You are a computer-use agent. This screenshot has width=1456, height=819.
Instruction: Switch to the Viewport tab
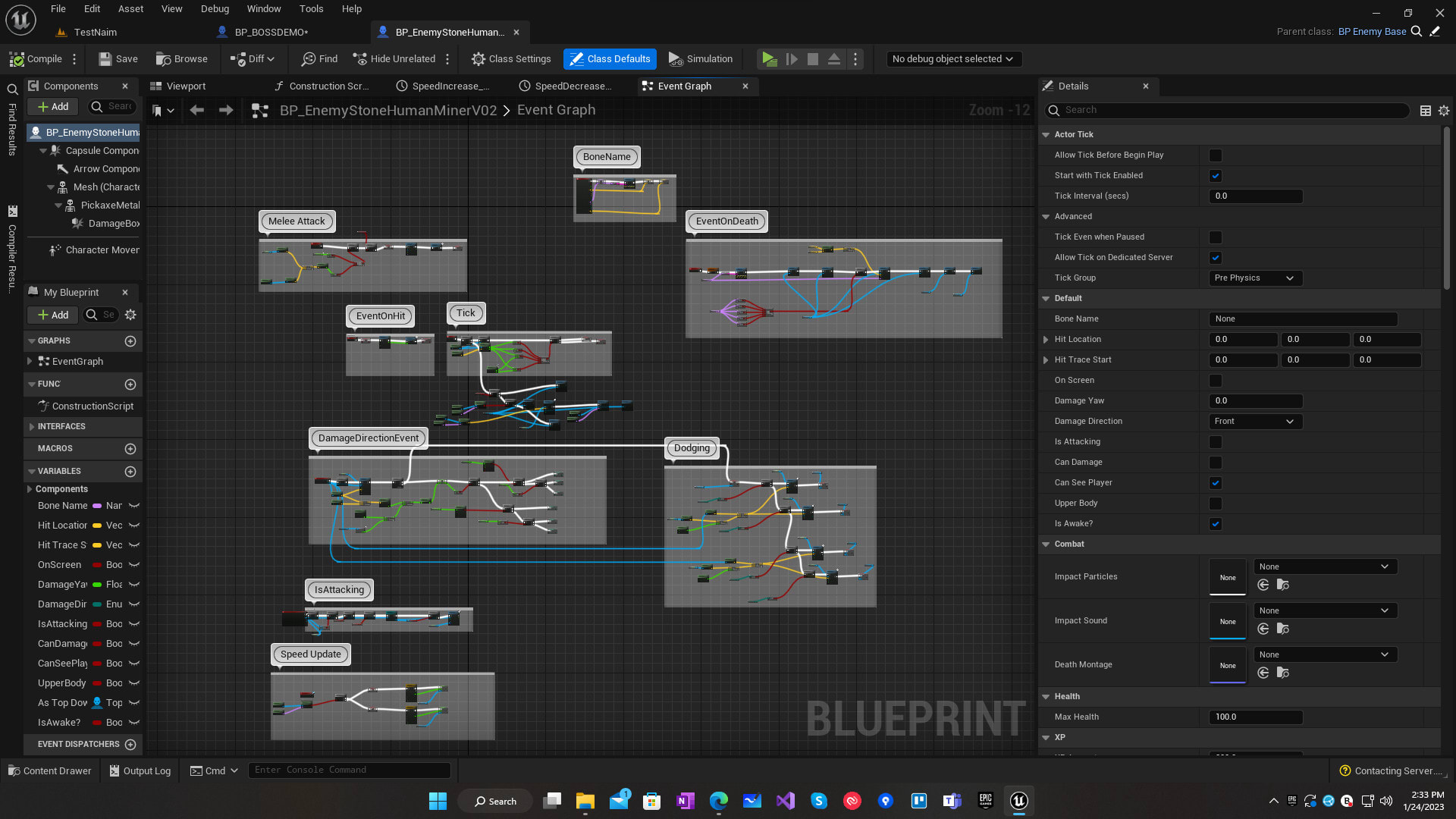[184, 86]
